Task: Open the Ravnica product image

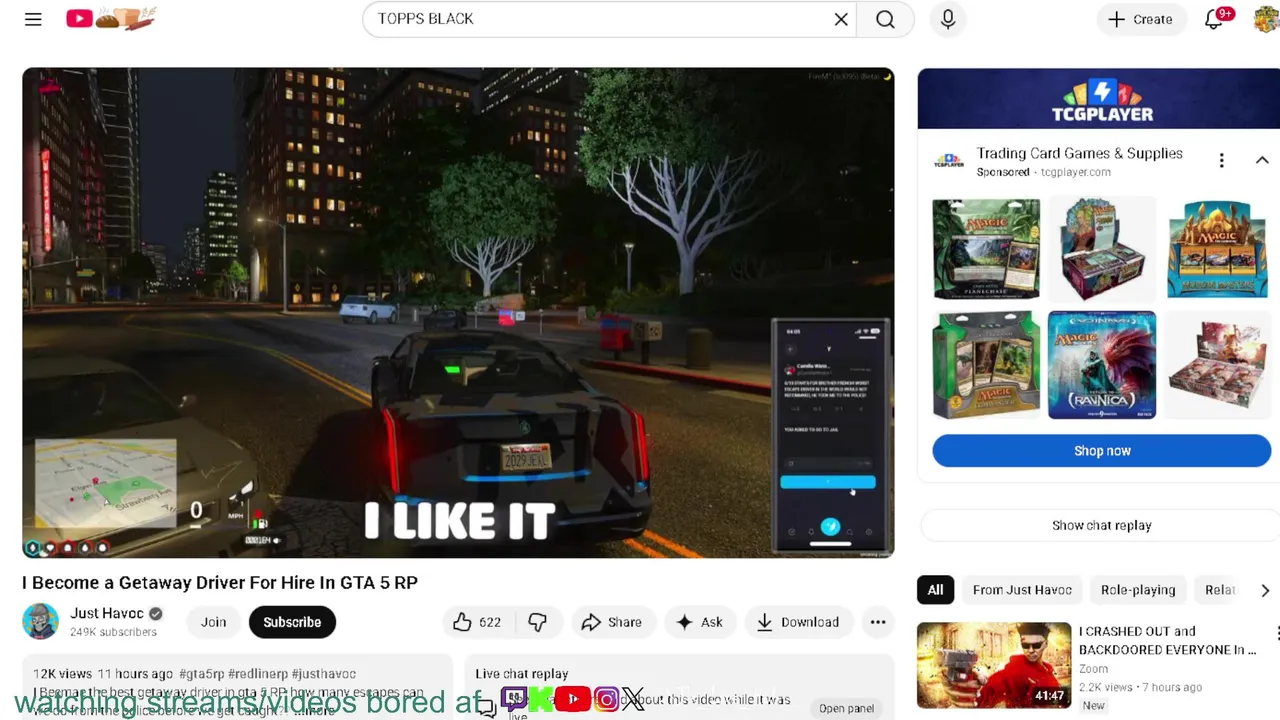Action: (1102, 365)
